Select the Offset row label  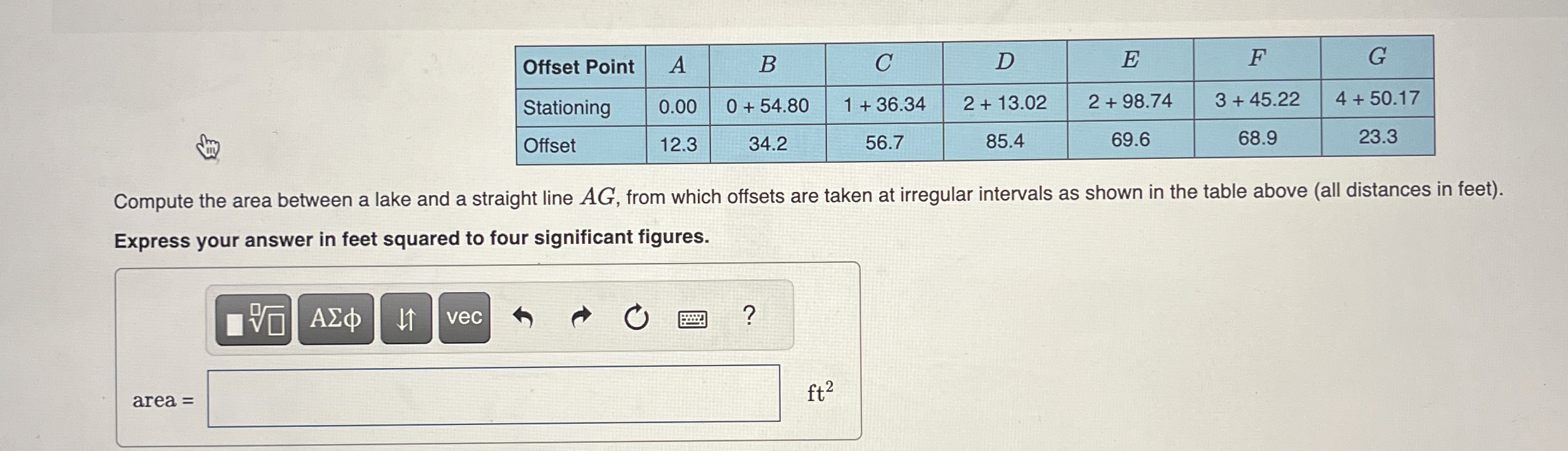(549, 146)
